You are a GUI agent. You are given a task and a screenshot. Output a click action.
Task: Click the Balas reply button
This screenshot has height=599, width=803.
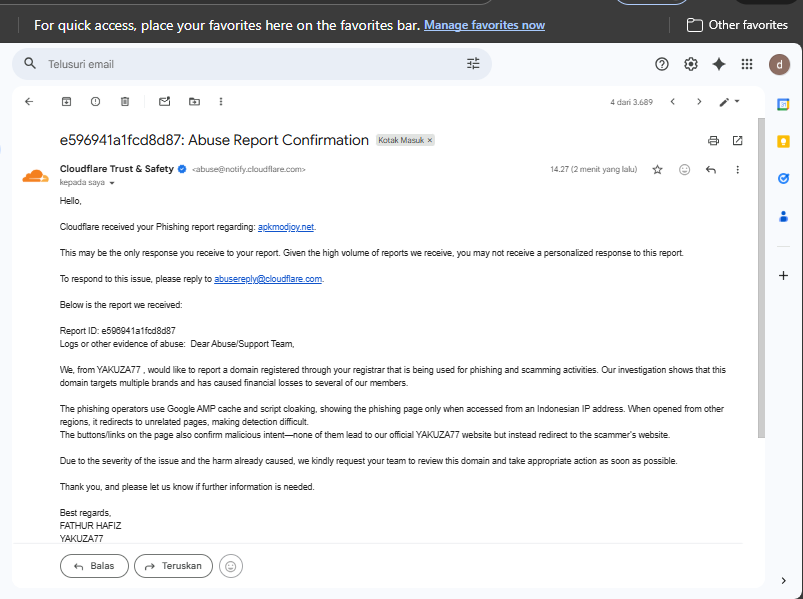[x=94, y=566]
